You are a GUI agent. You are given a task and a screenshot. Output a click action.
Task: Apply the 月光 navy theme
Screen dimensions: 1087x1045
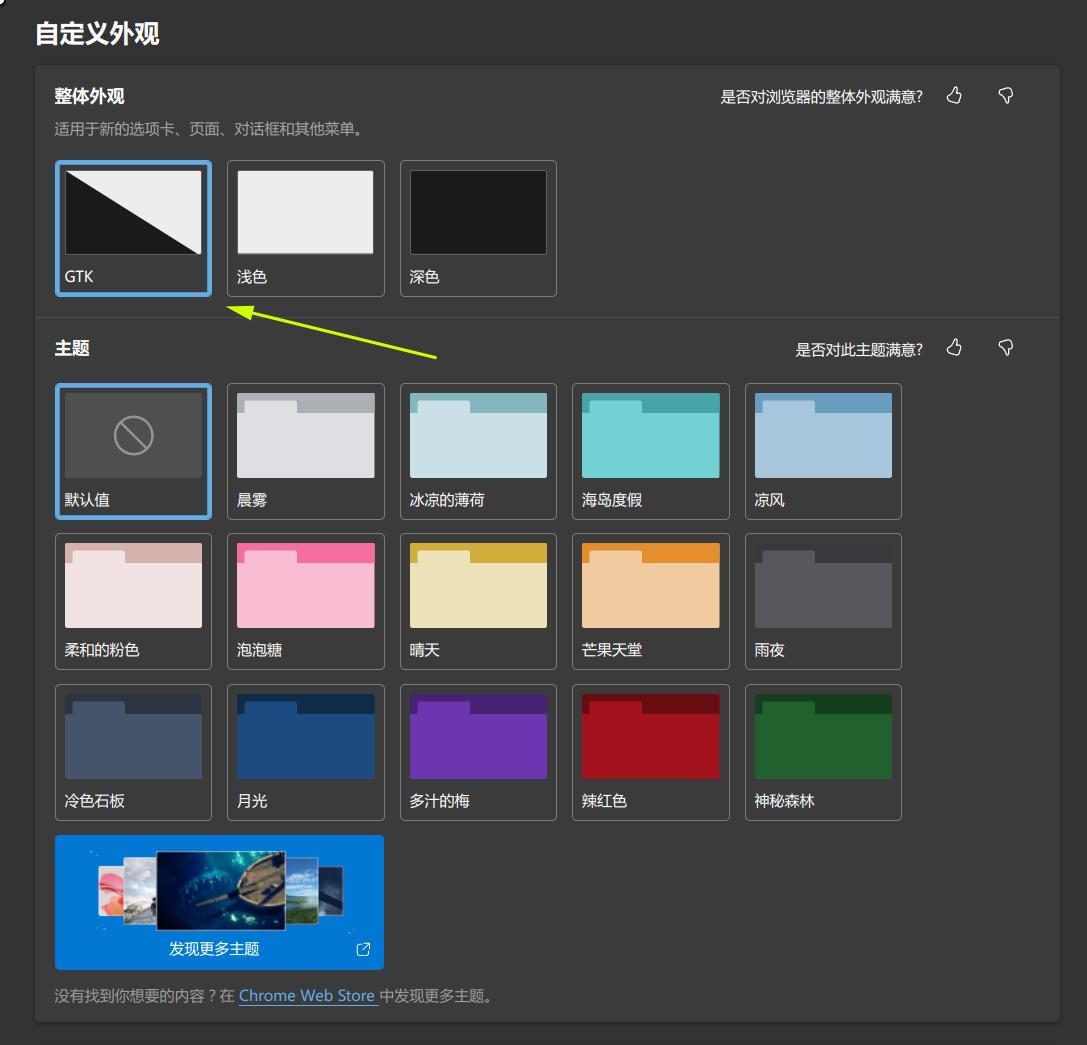[306, 752]
